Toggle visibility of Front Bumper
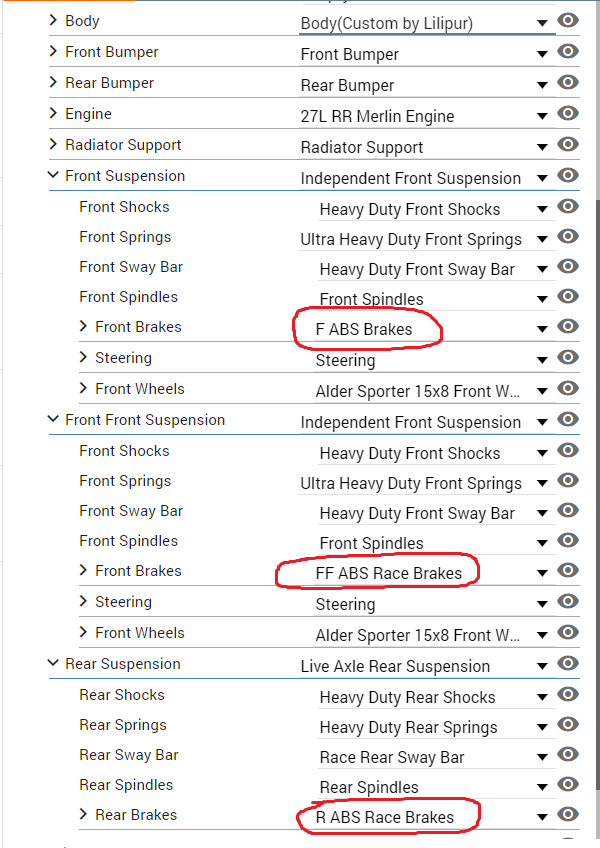This screenshot has height=848, width=600. coord(568,51)
